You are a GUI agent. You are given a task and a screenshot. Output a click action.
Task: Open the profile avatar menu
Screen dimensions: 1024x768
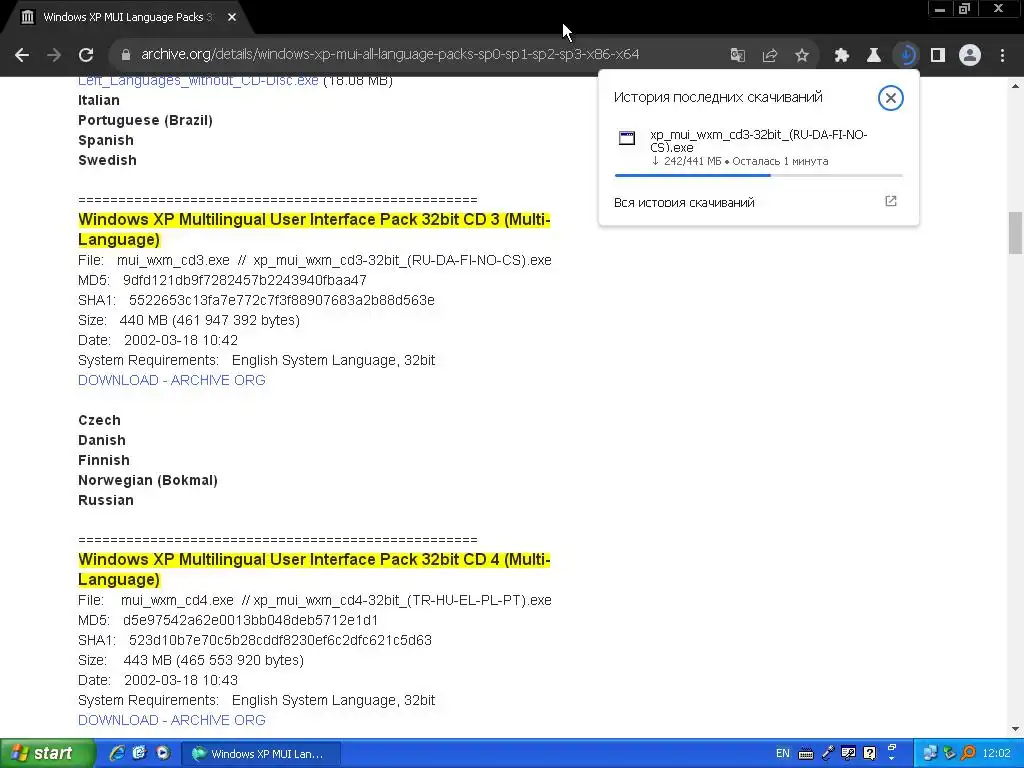(x=970, y=55)
